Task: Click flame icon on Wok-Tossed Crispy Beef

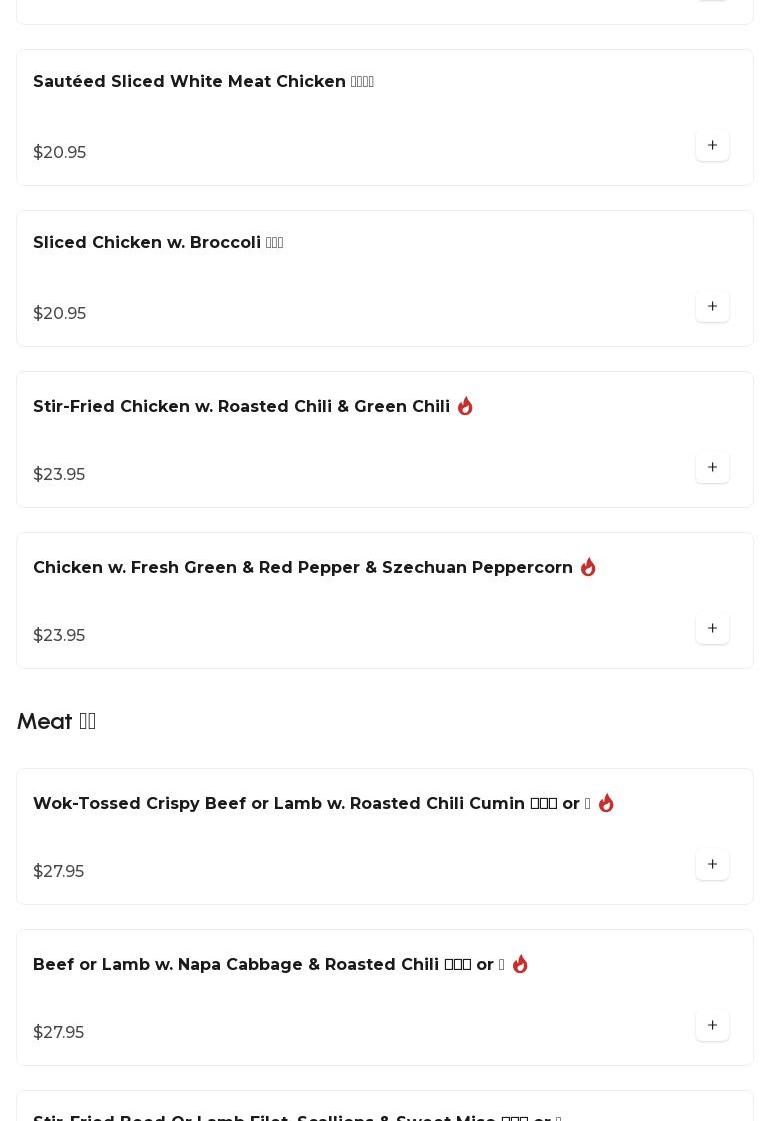Action: click(606, 803)
